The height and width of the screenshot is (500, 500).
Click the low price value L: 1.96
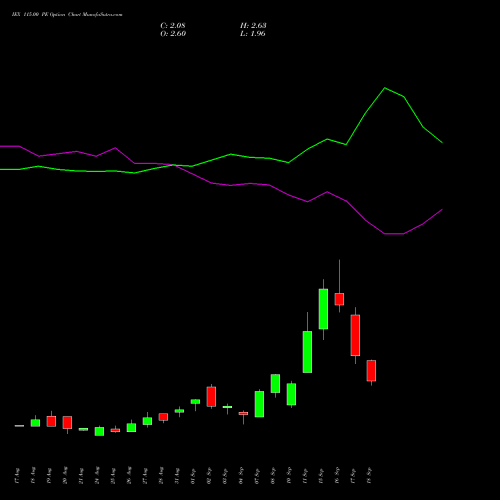pyautogui.click(x=253, y=34)
